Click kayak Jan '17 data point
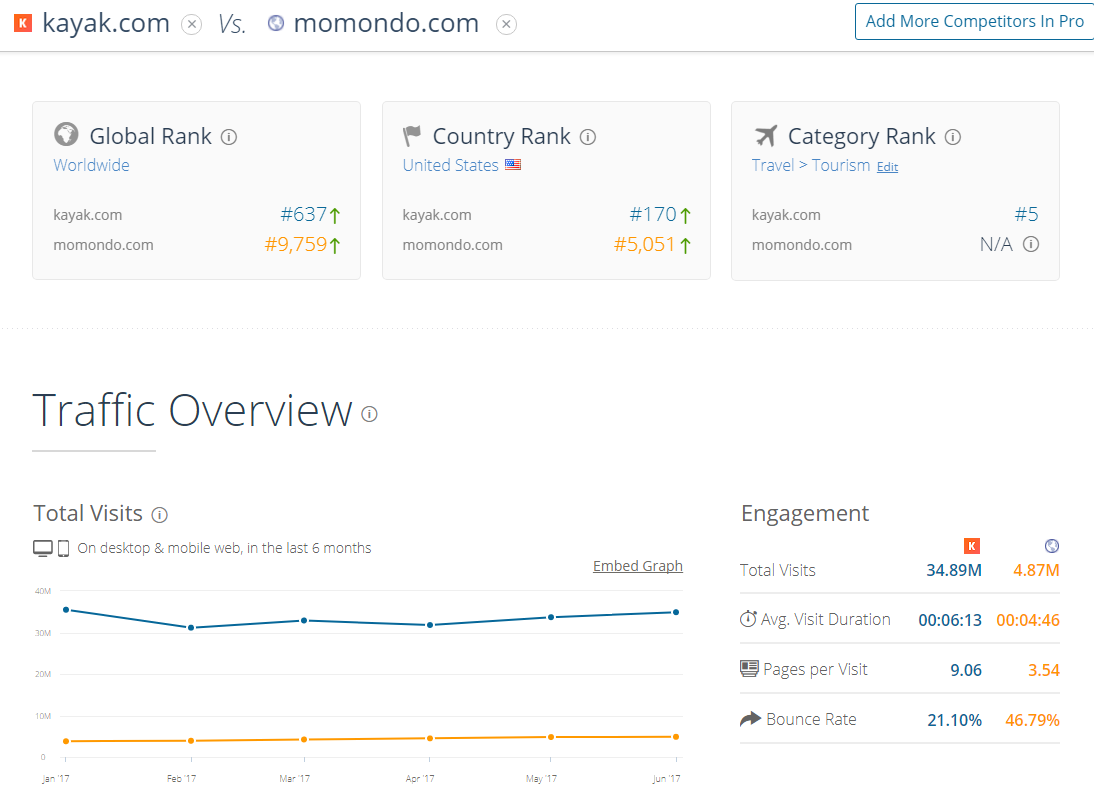This screenshot has width=1094, height=798. point(66,610)
